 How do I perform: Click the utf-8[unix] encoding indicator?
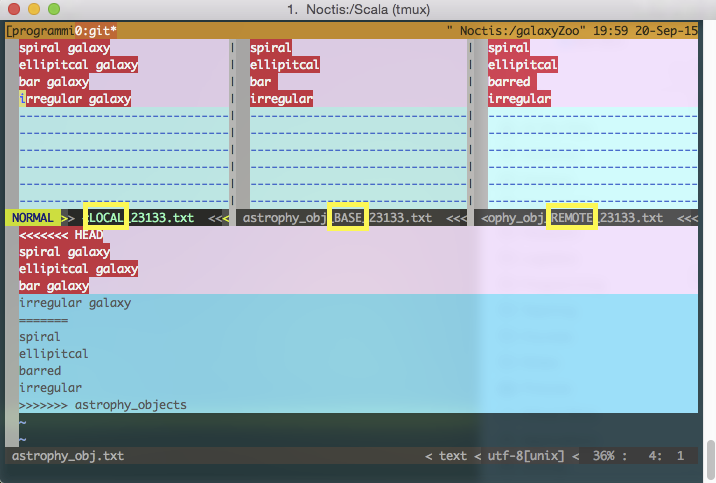click(x=526, y=456)
